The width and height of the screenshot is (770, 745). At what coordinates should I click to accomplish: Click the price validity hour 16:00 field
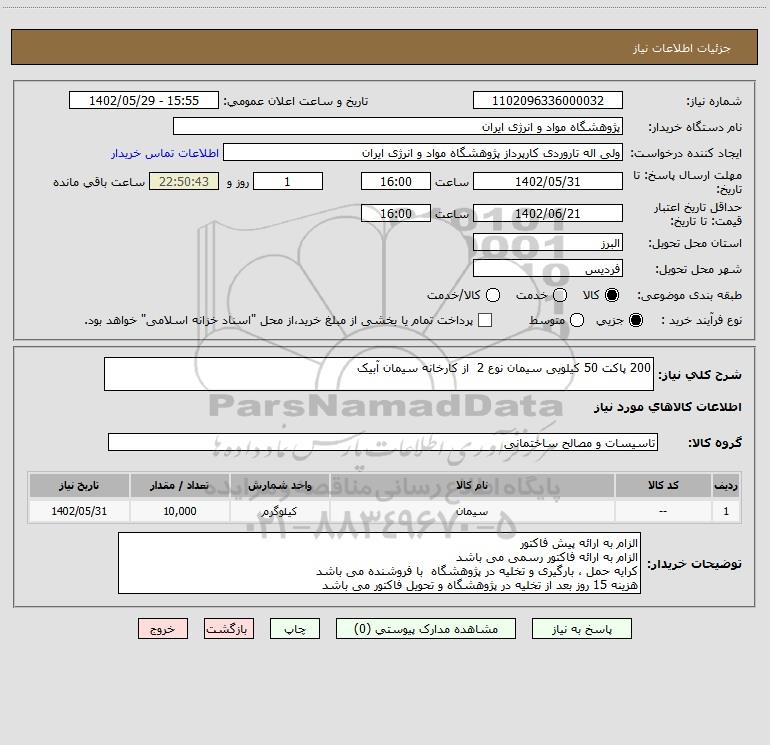[x=396, y=213]
